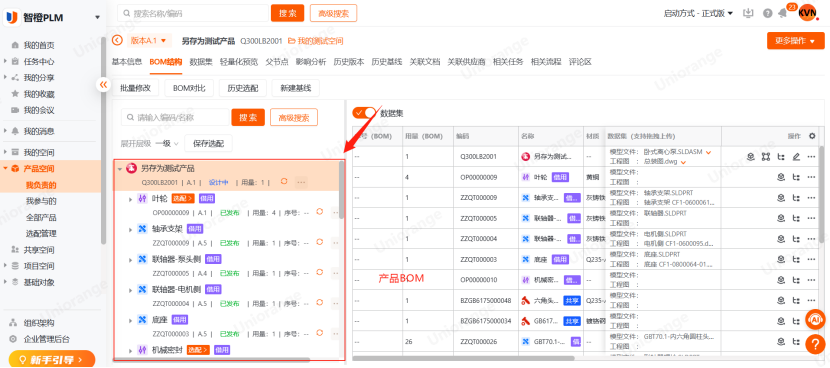Viewport: 830px width, 368px height.
Task: Open the help question mark icon in header
Action: (768, 13)
